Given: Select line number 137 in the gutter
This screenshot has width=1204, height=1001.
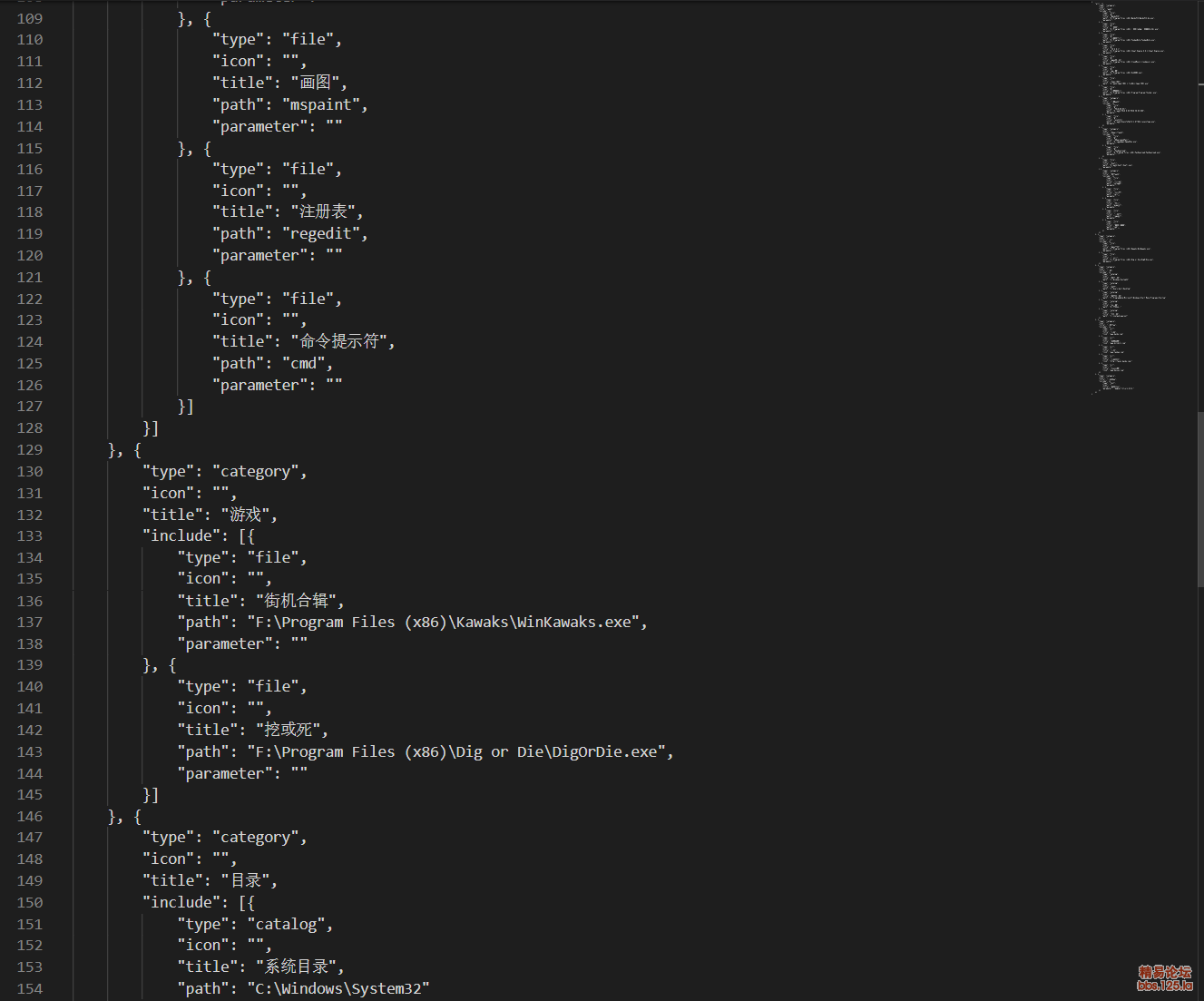Looking at the screenshot, I should coord(30,622).
